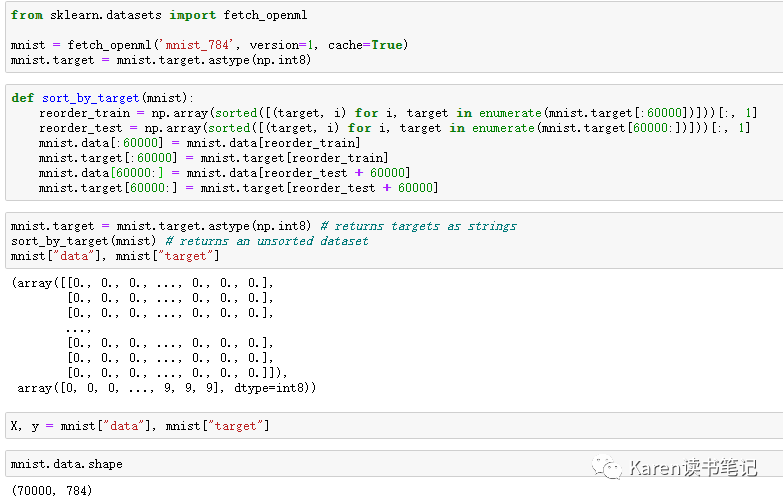Click the fetch_openml import code cell
783x502 pixels.
pyautogui.click(x=394, y=37)
